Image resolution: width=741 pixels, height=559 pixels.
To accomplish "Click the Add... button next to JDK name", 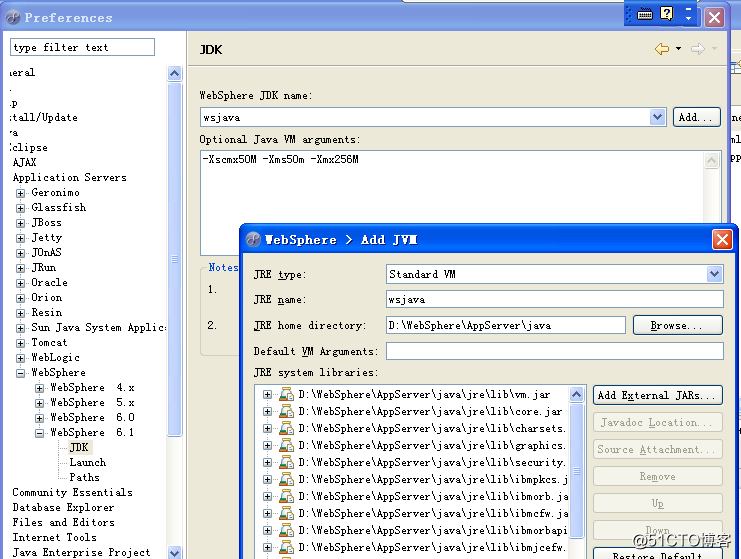I will [697, 117].
